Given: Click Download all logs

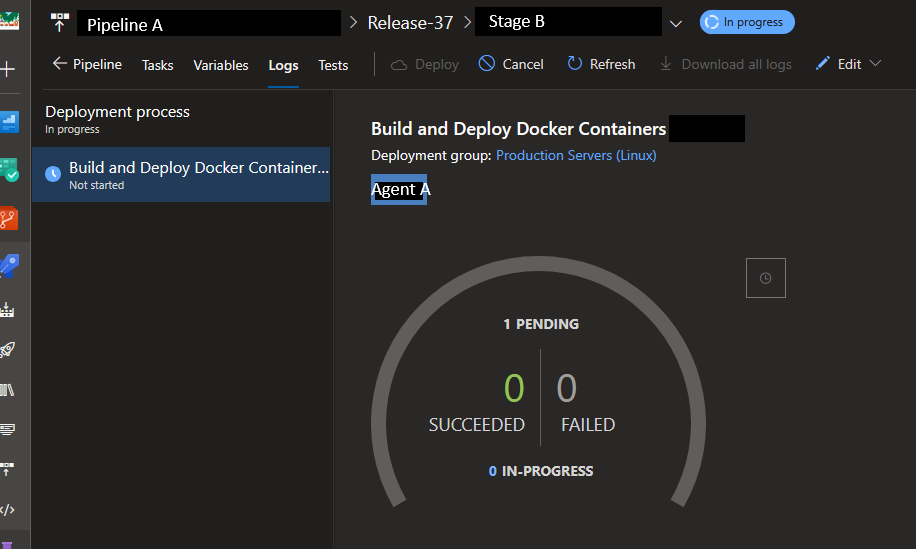Looking at the screenshot, I should (x=726, y=64).
